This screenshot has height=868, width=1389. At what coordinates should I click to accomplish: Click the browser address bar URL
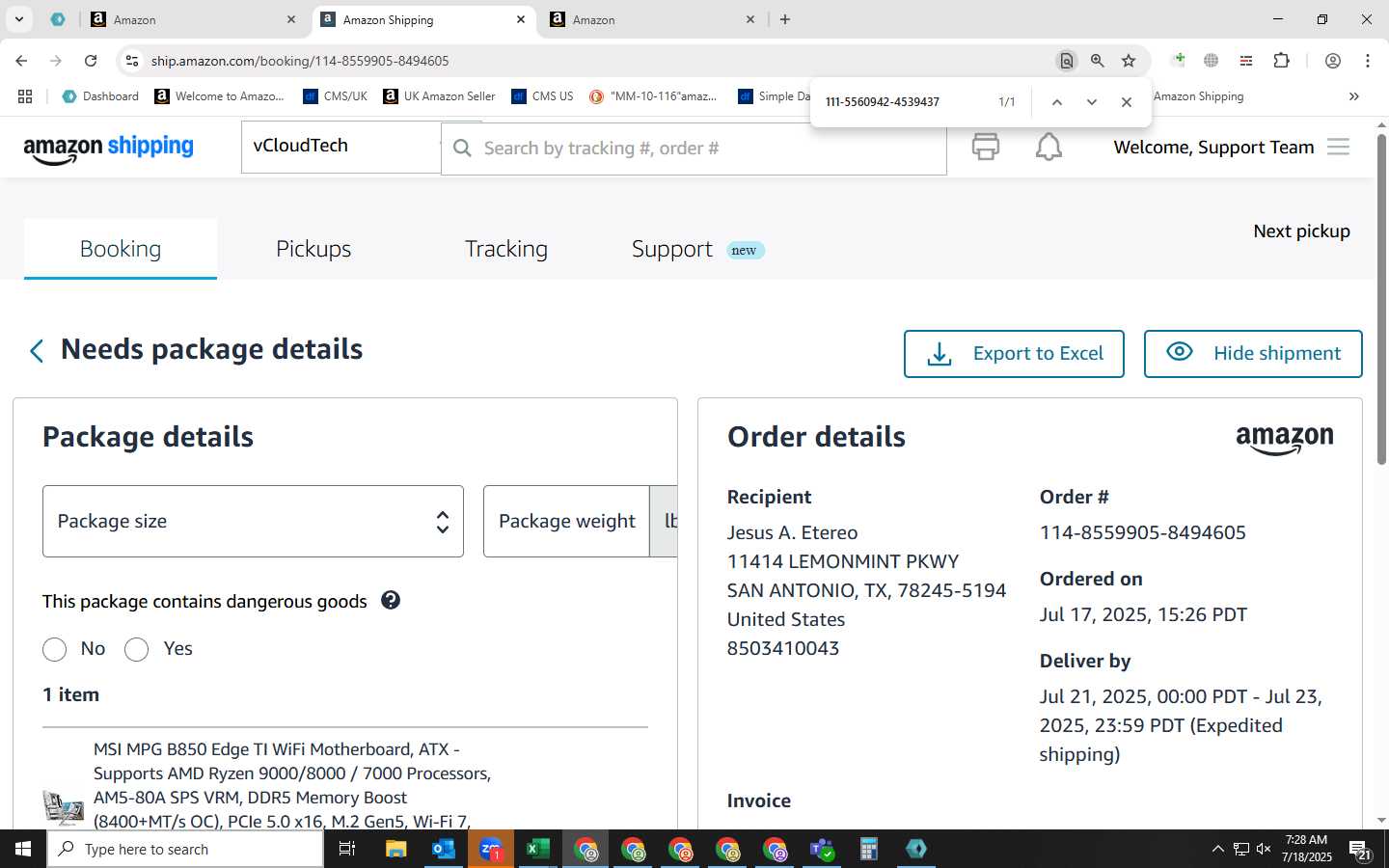[299, 61]
